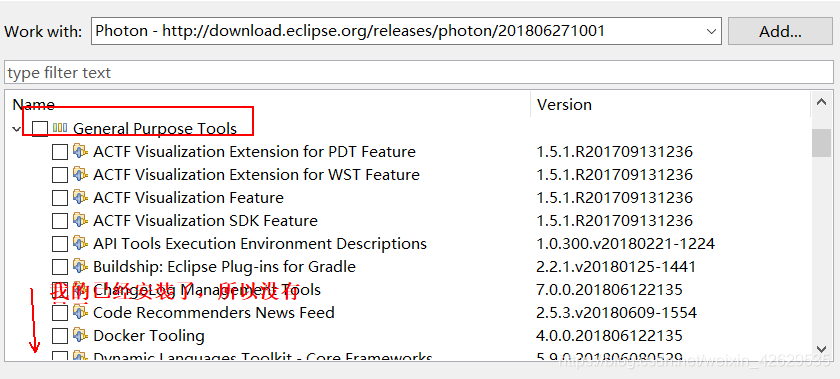Focus the type filter text field
The height and width of the screenshot is (379, 840).
click(x=419, y=72)
